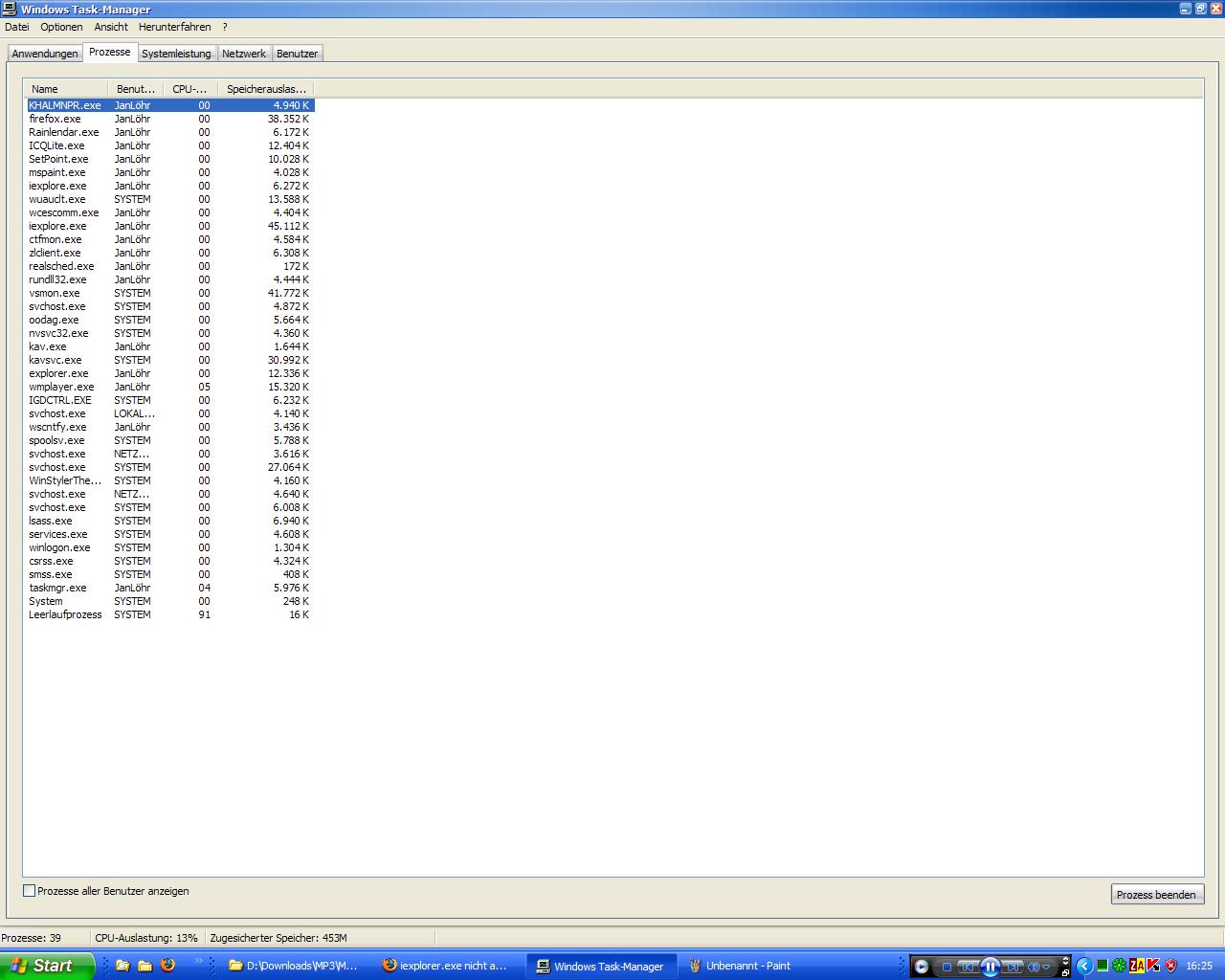Select the wmplayer.exe process
Viewport: 1225px width, 980px height.
click(170, 387)
